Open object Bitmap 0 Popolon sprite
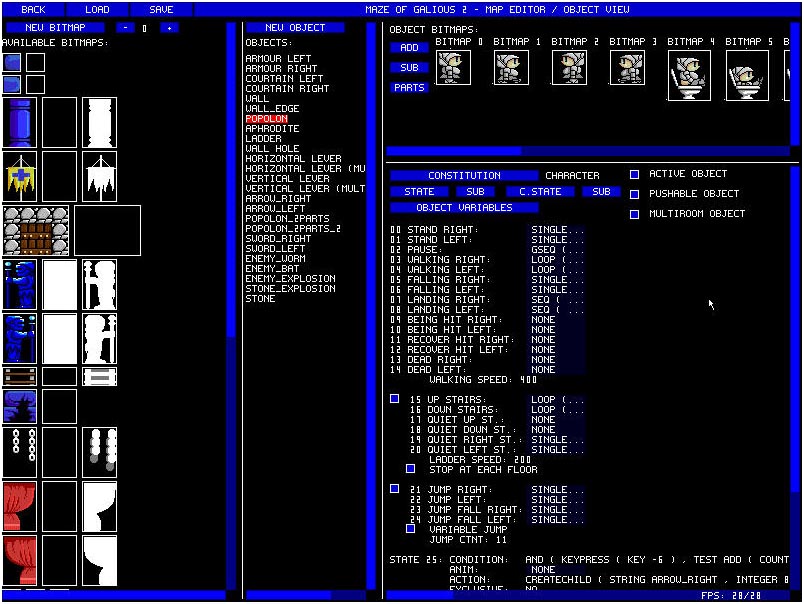Image resolution: width=804 pixels, height=604 pixels. (x=453, y=67)
